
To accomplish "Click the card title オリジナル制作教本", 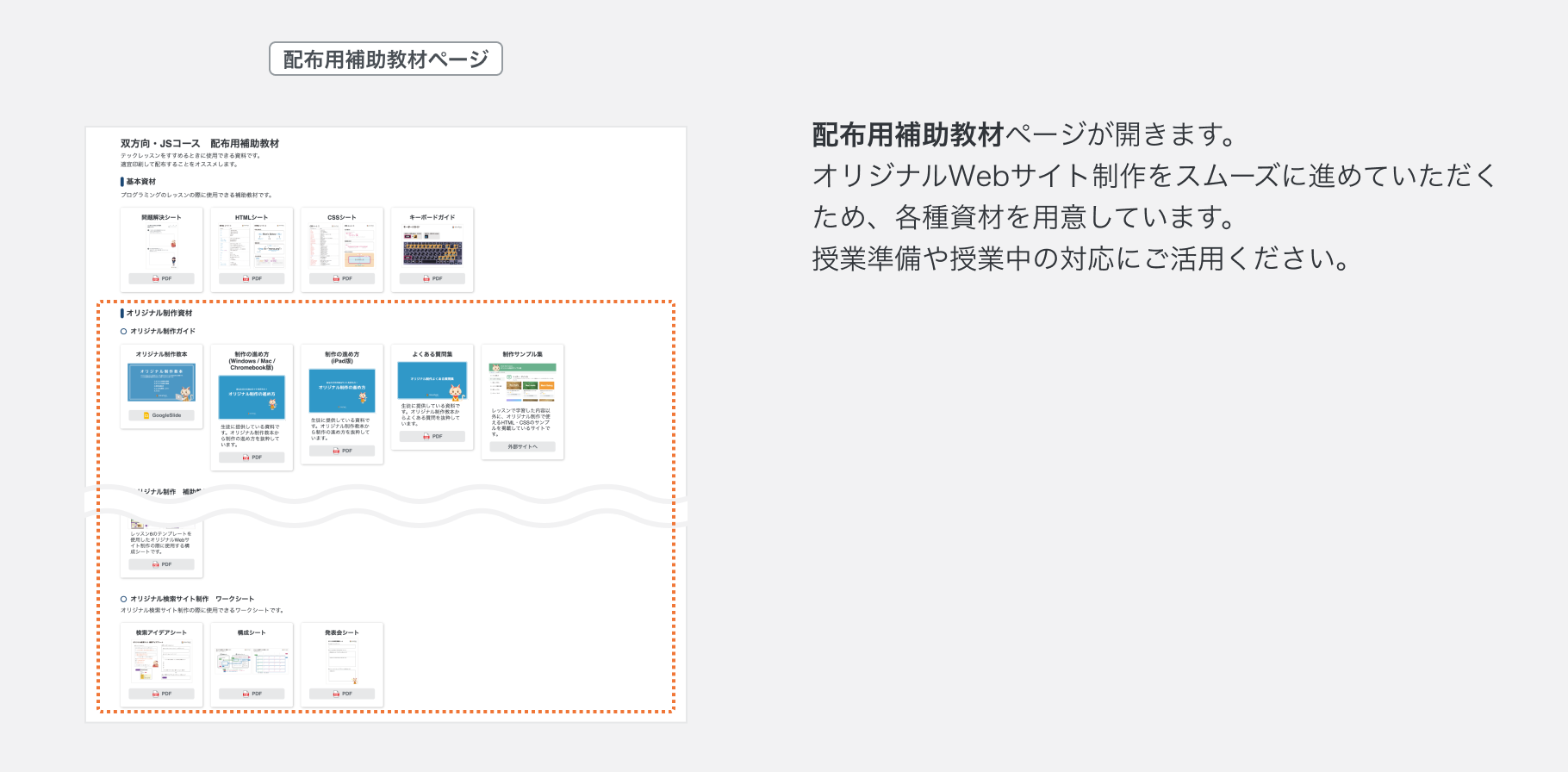I will [161, 354].
